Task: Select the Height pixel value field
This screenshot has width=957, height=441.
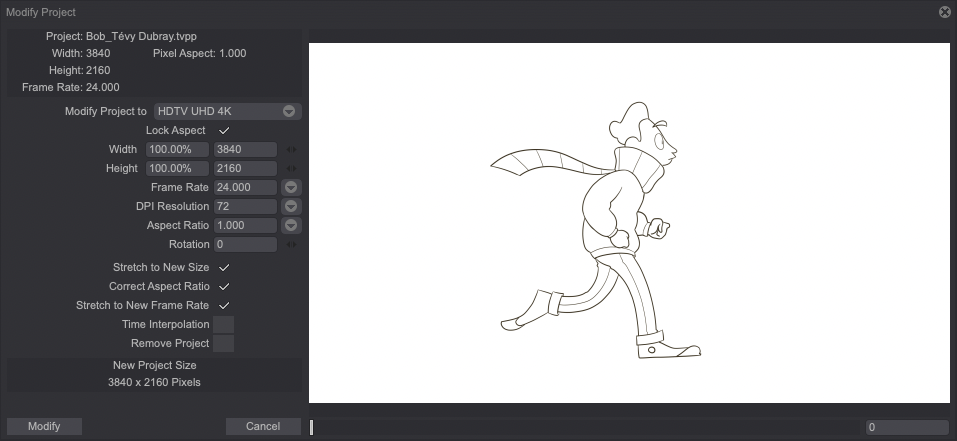Action: 244,168
